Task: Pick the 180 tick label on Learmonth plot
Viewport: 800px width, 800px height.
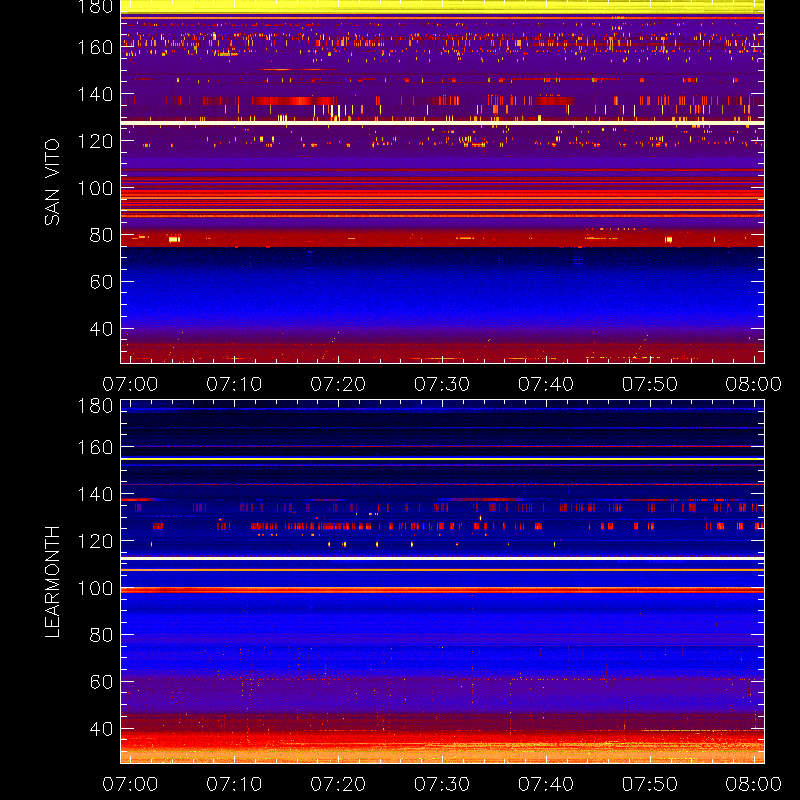Action: [95, 406]
